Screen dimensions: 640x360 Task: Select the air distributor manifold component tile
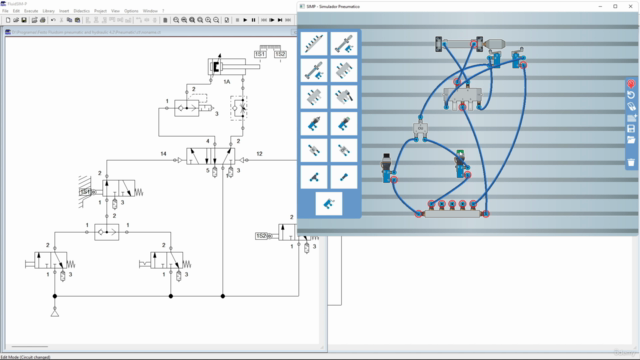coord(314,44)
